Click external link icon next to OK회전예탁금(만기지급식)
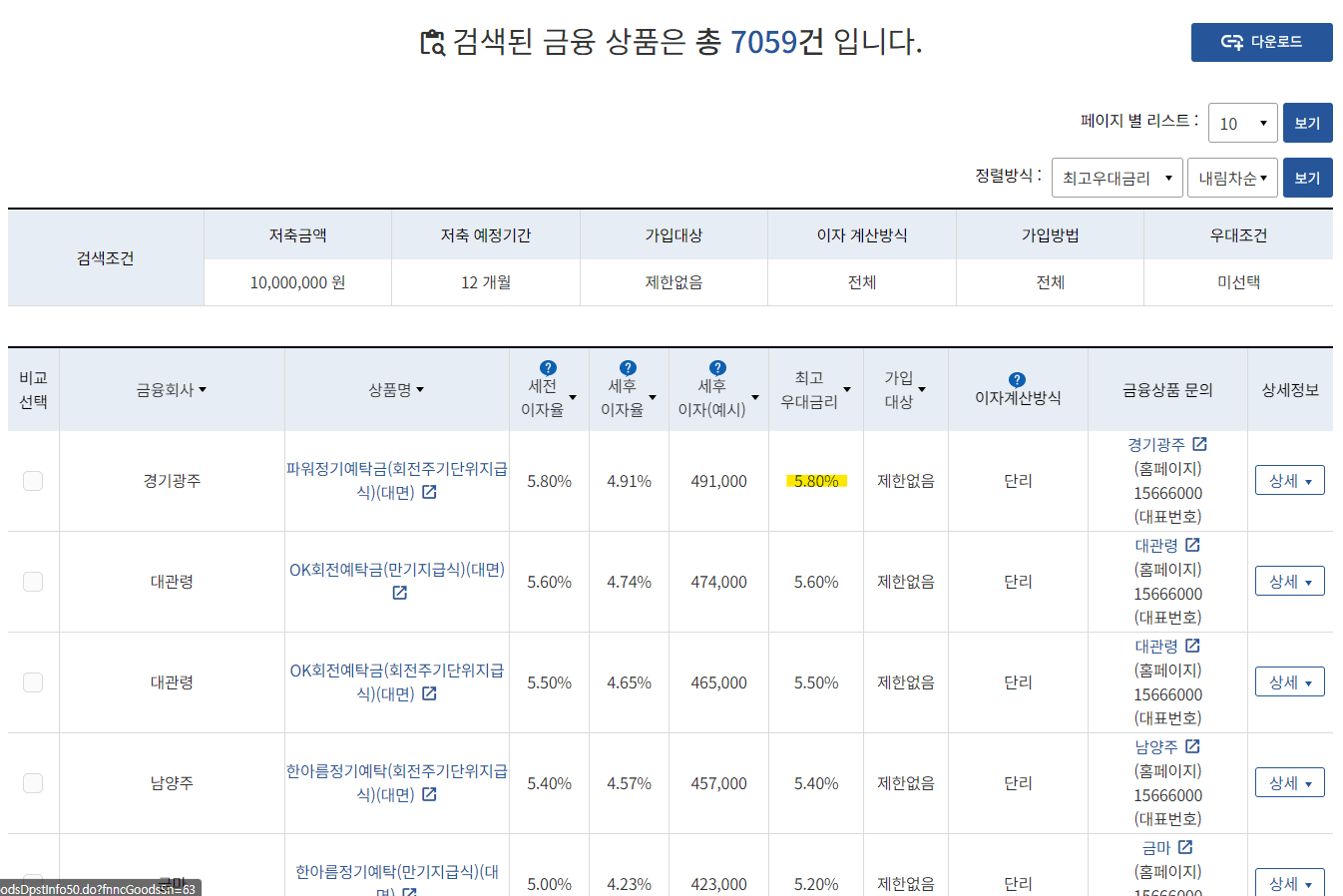The image size is (1343, 896). [400, 592]
